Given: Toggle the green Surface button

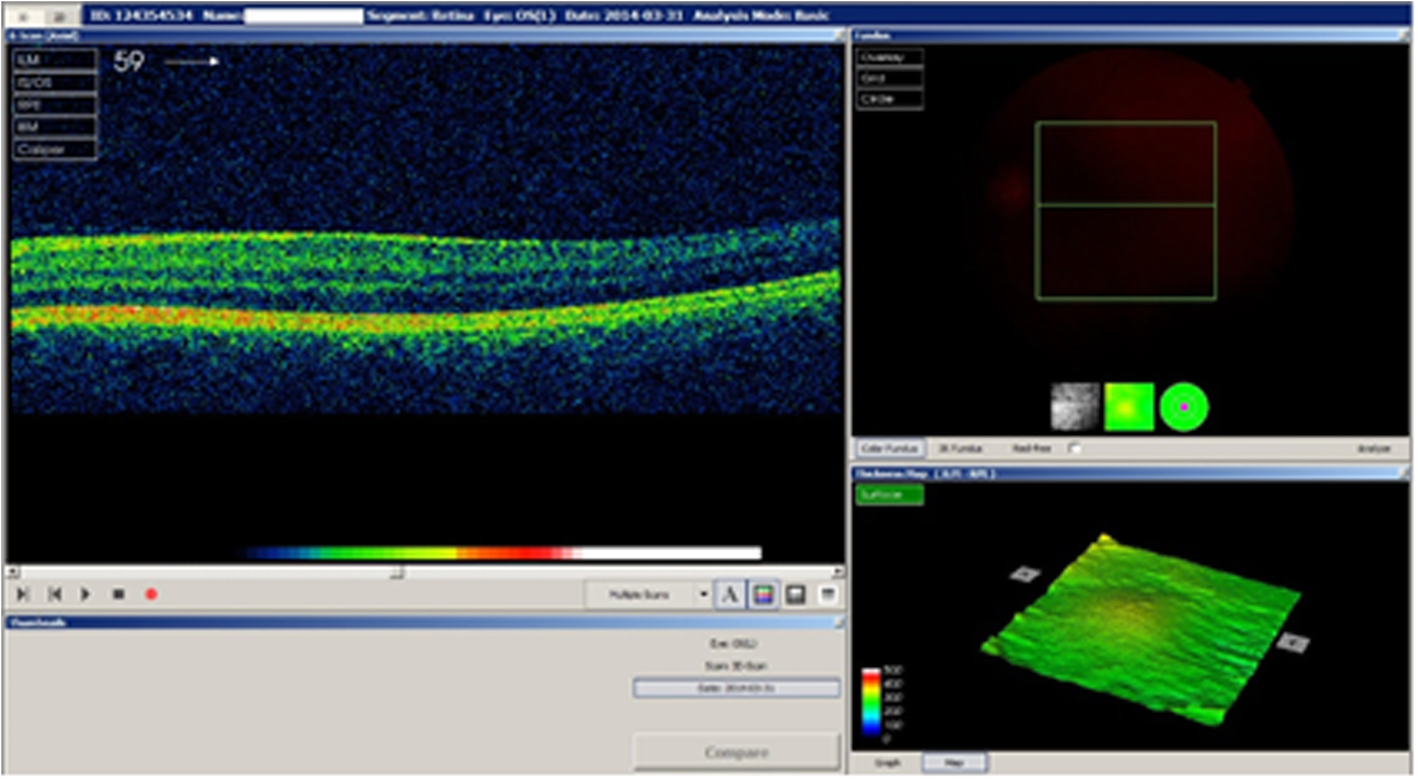Looking at the screenshot, I should [x=890, y=494].
